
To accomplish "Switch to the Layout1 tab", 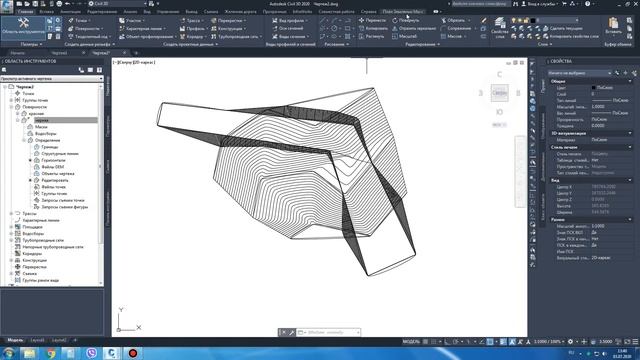I will click(x=38, y=340).
